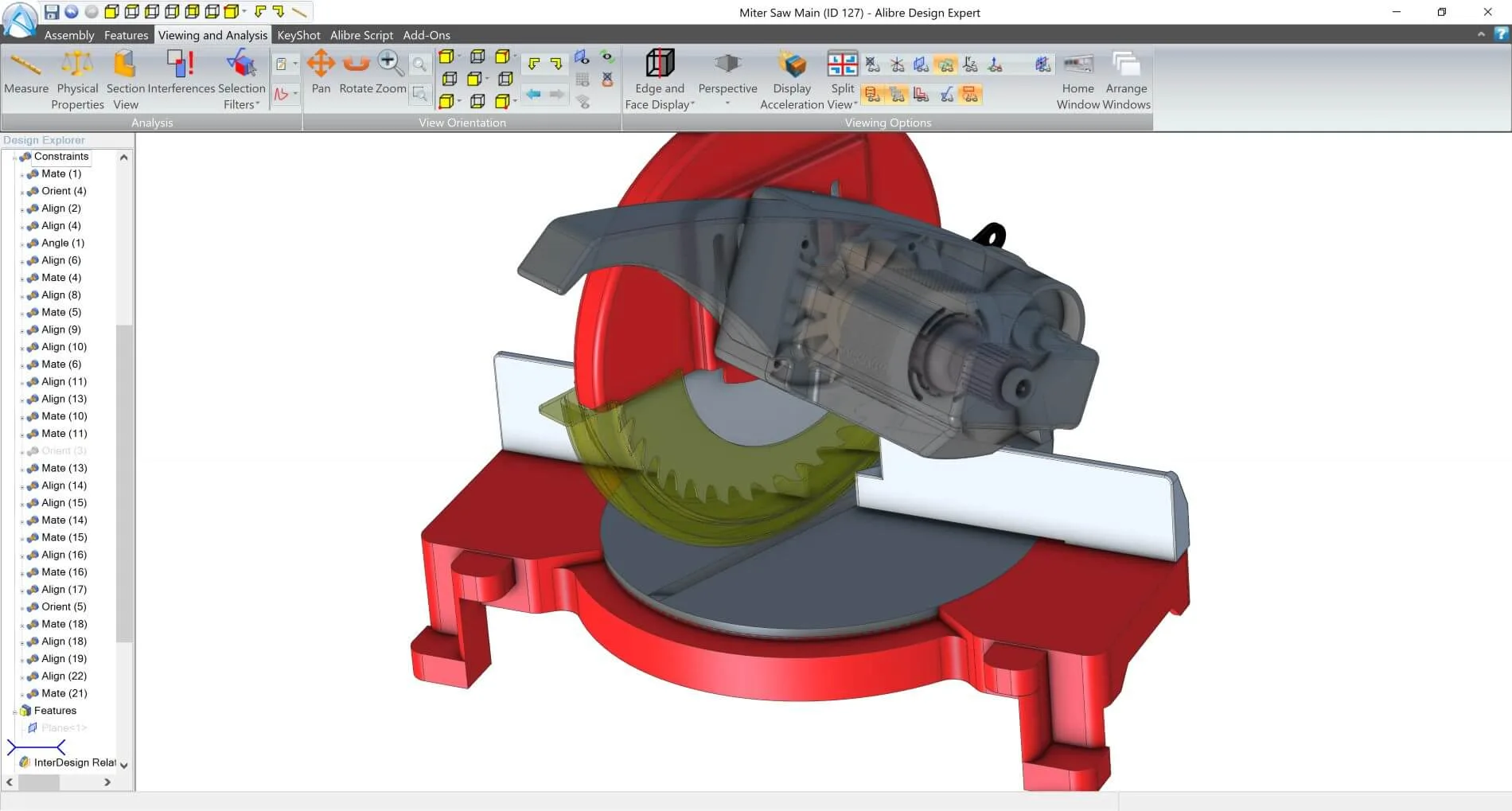Click the Zoom magnifier tool
The width and height of the screenshot is (1512, 811).
pos(390,73)
